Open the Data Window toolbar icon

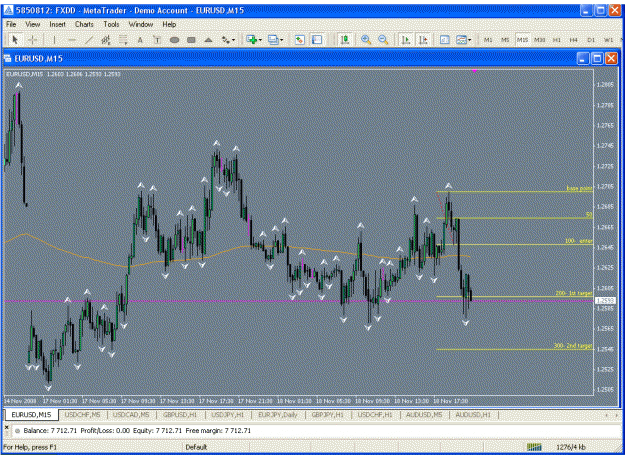point(317,39)
